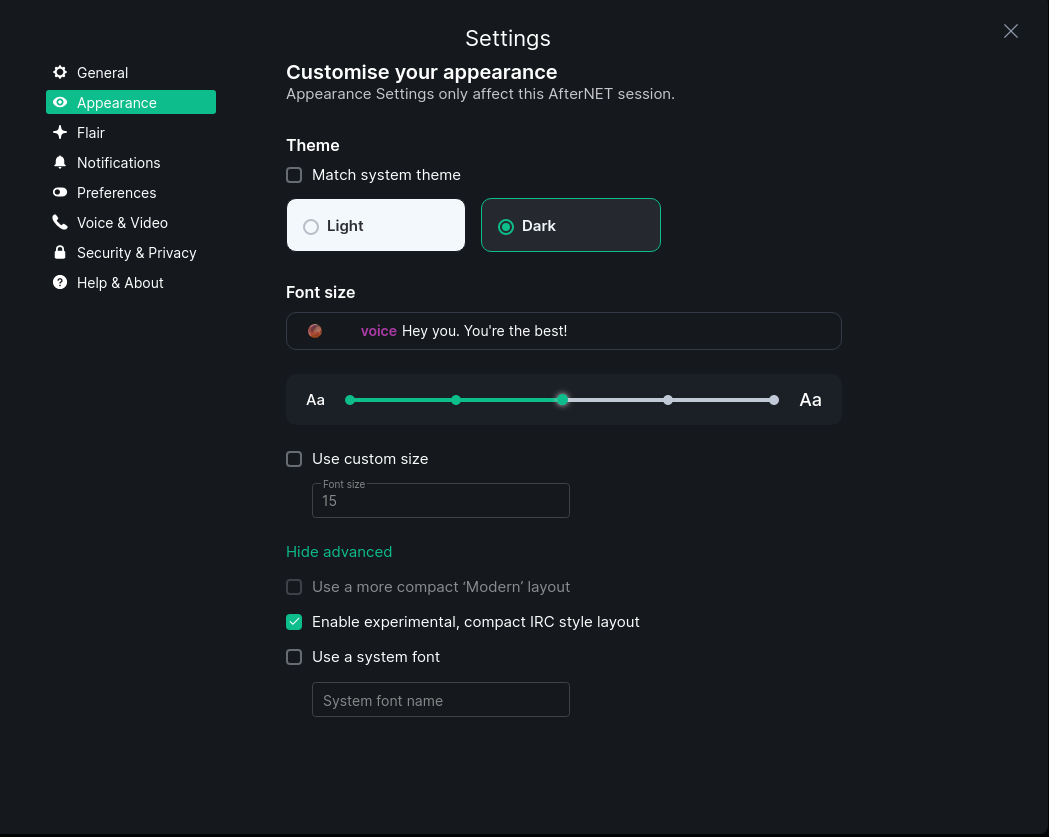Enable Use a system font checkbox

point(294,657)
